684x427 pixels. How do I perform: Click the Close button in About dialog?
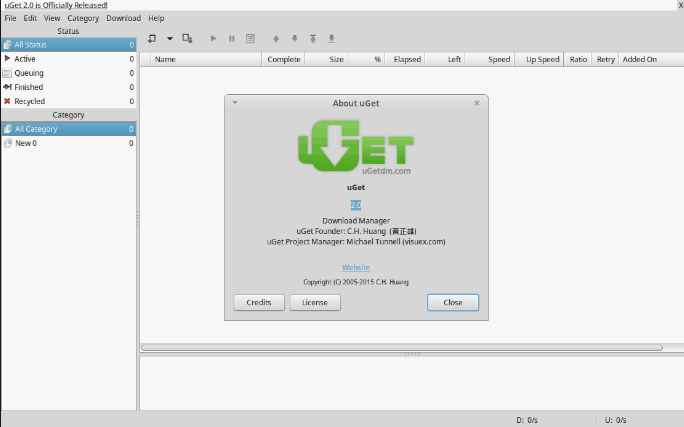click(453, 302)
